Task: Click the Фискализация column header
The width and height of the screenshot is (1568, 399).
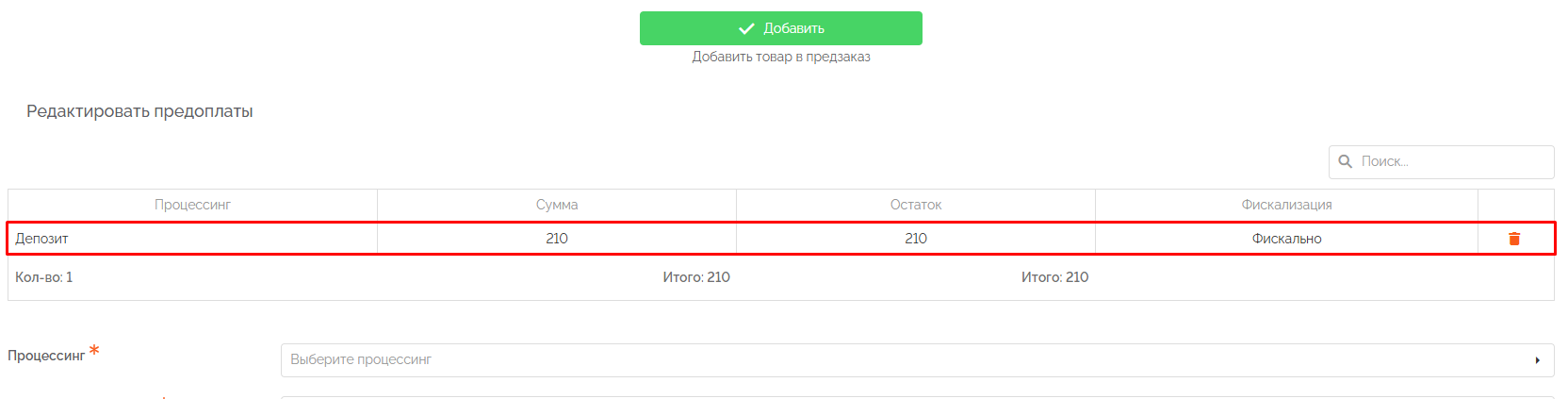Action: click(1286, 205)
